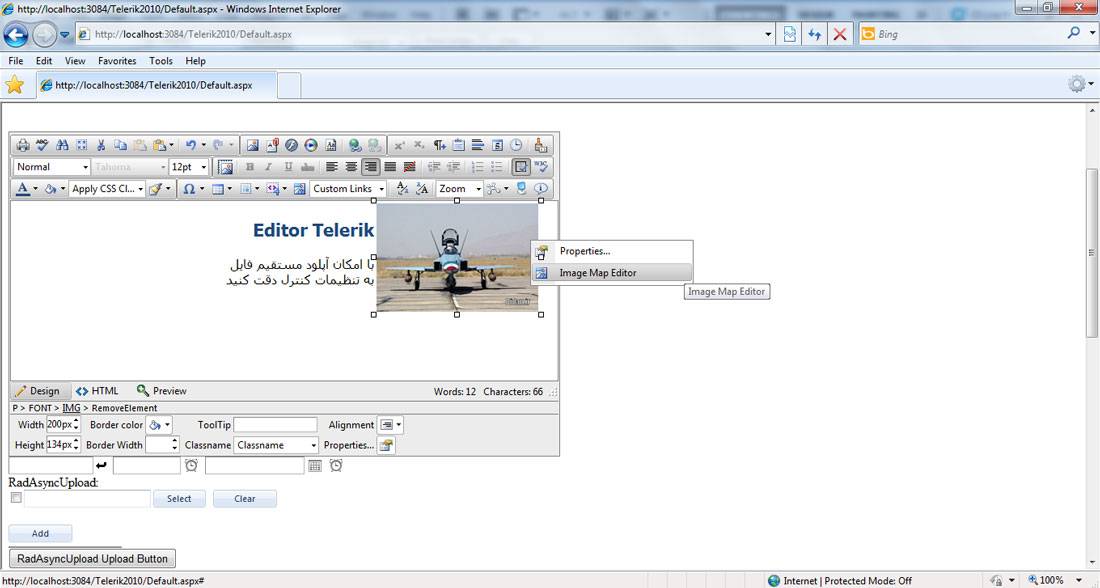Viewport: 1100px width, 588px height.
Task: Run the W3C XHTML validator icon
Action: click(x=539, y=167)
